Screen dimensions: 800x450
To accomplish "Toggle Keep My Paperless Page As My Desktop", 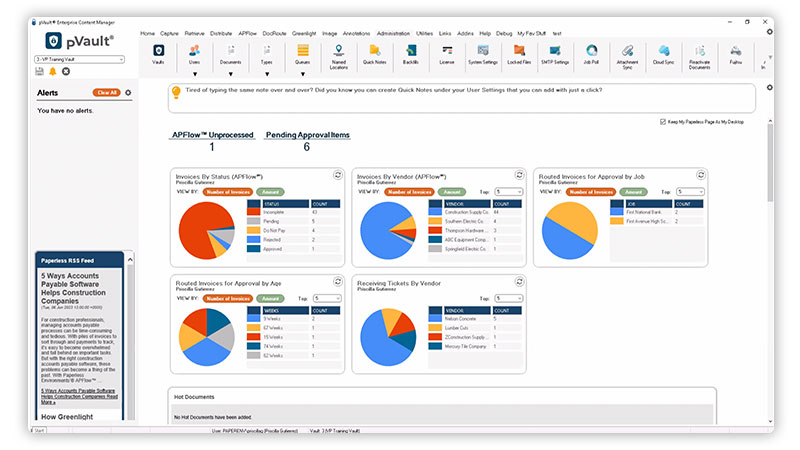I will (663, 122).
